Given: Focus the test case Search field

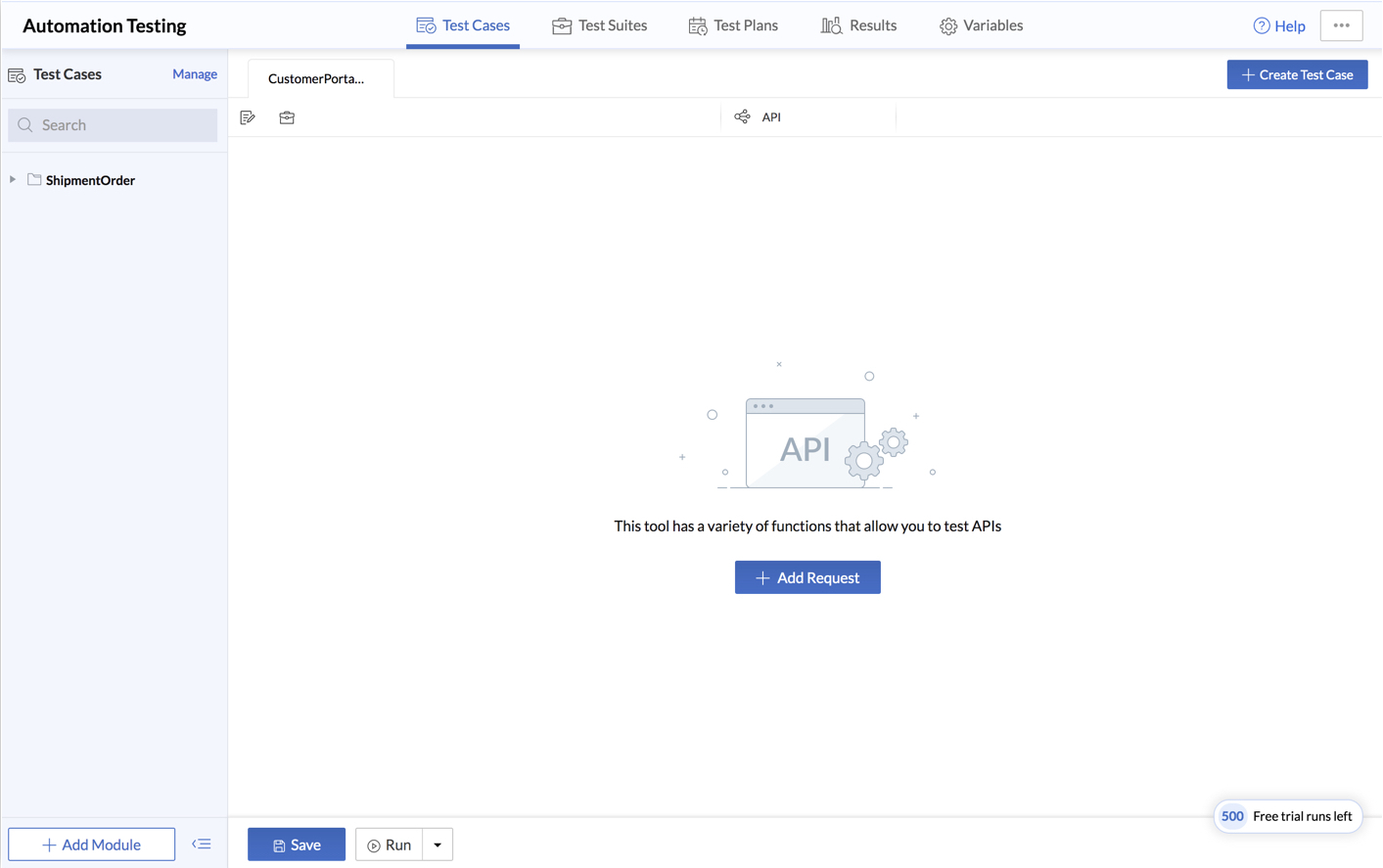Looking at the screenshot, I should tap(113, 124).
